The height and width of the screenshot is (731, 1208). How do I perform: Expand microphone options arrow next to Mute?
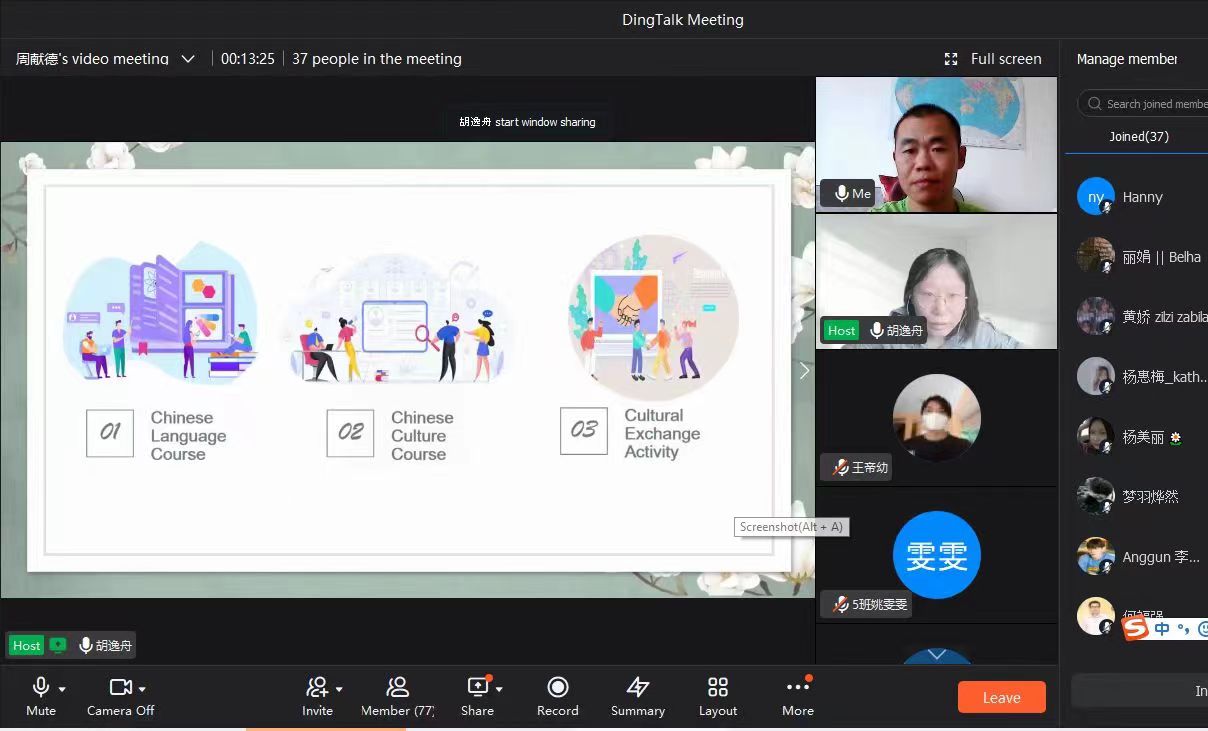click(x=62, y=689)
